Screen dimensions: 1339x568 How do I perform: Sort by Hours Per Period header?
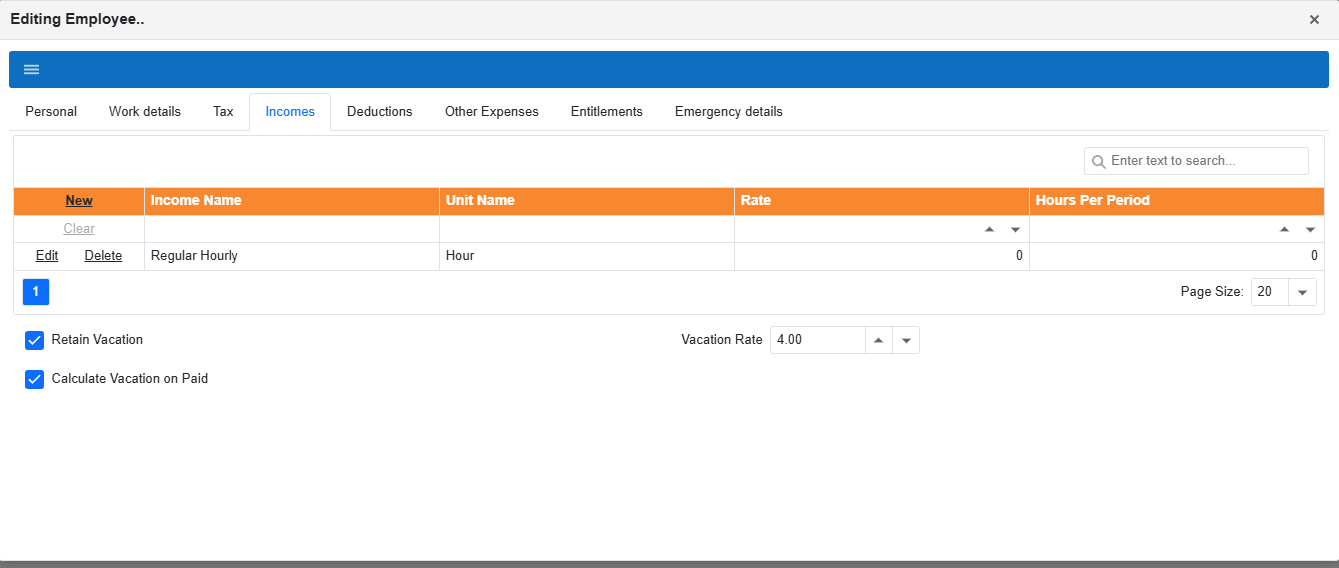pyautogui.click(x=1177, y=201)
